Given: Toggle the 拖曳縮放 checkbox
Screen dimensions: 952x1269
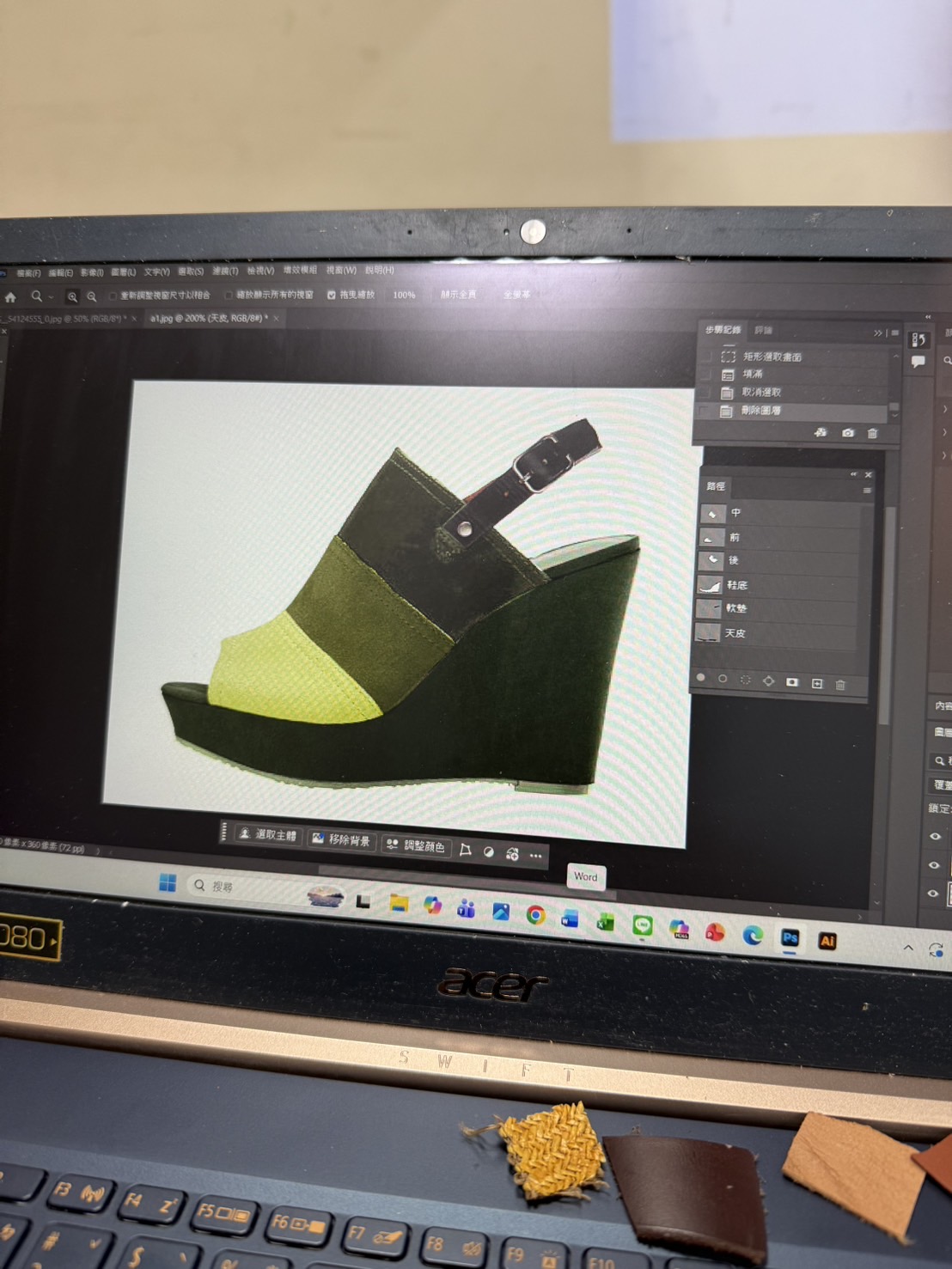Looking at the screenshot, I should point(332,295).
